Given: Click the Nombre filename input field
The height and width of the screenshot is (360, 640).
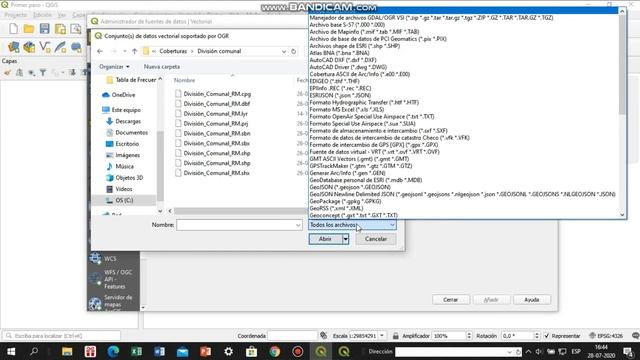Looking at the screenshot, I should click(x=236, y=225).
